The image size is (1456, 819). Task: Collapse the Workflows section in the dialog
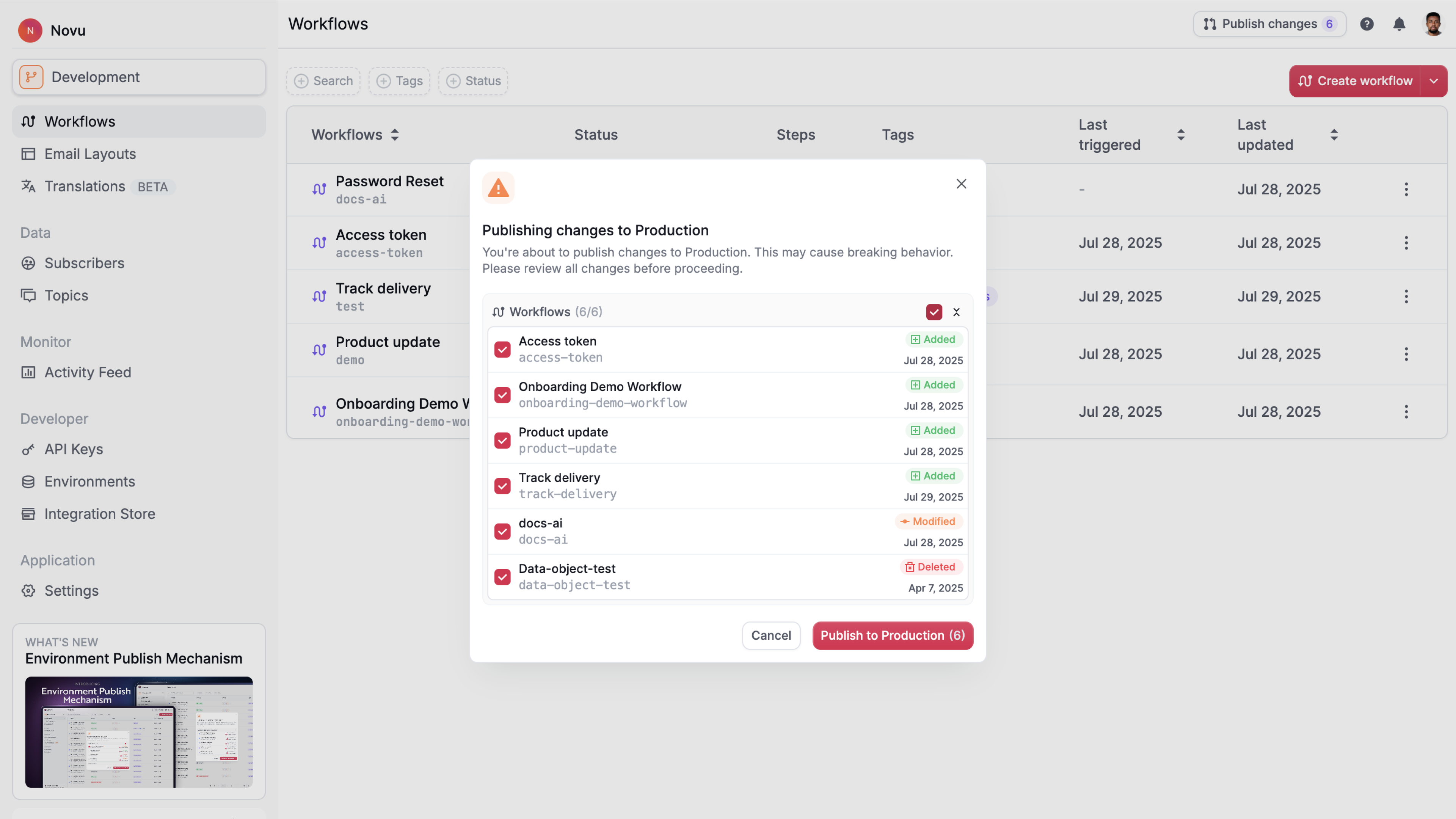(x=957, y=311)
